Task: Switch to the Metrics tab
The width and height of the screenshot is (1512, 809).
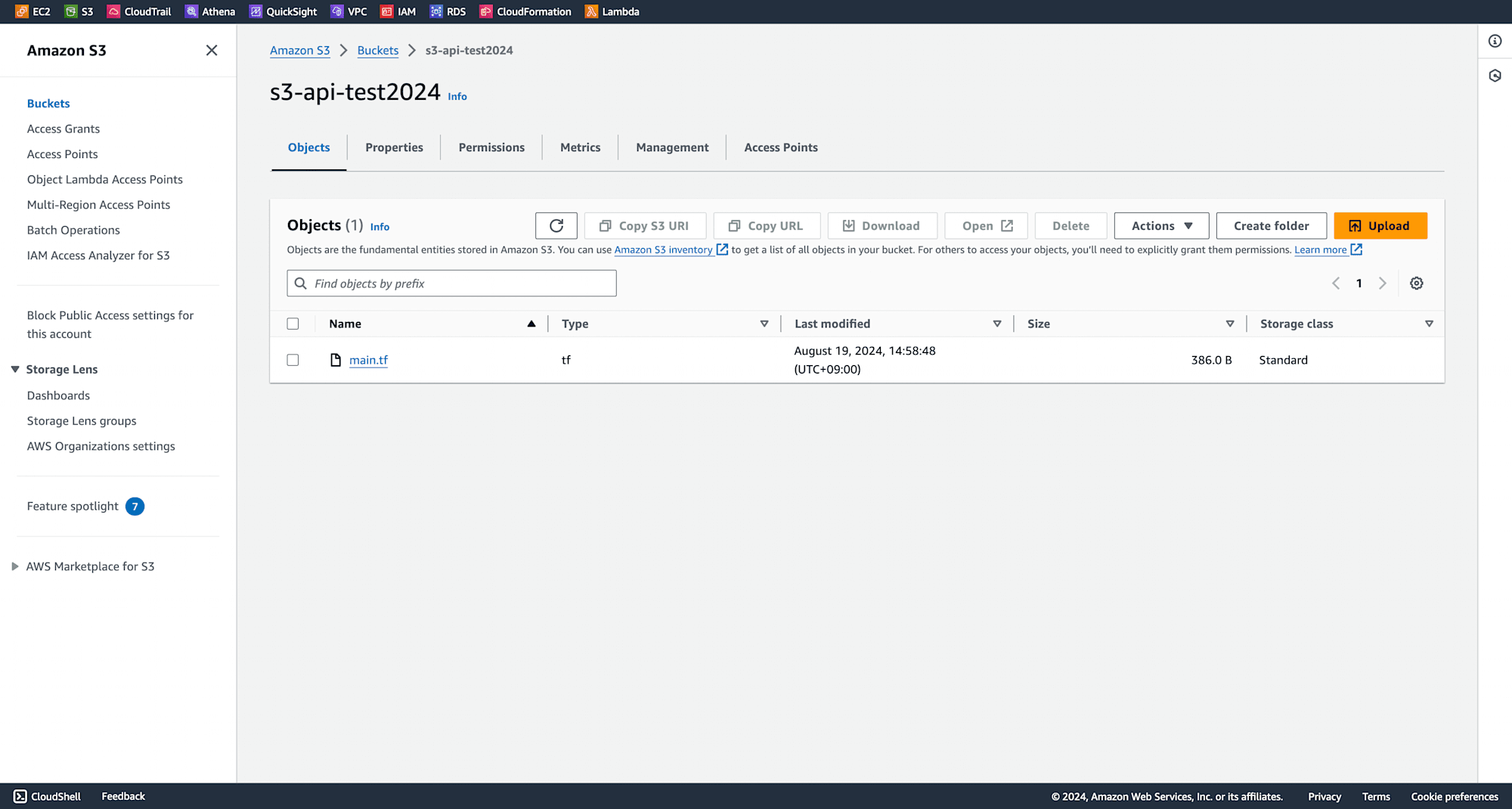Action: [580, 147]
